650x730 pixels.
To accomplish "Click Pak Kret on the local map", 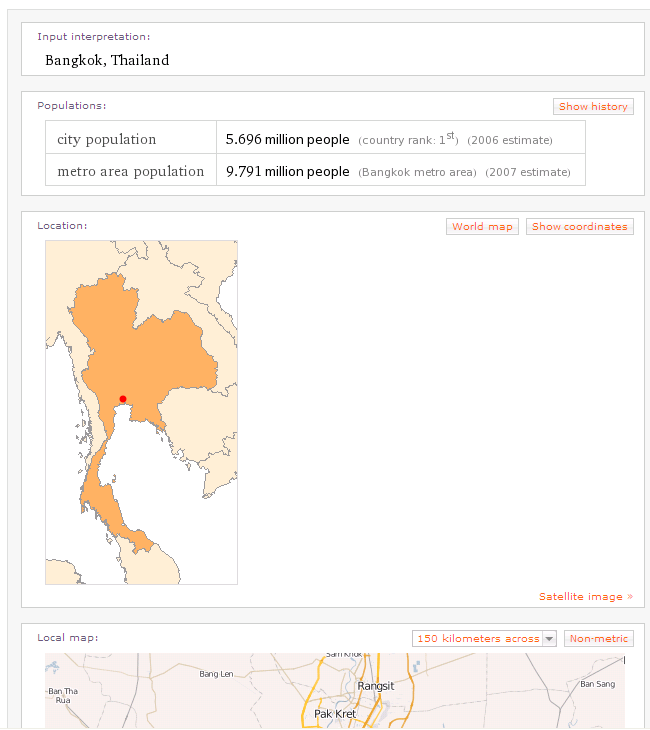I will [335, 714].
